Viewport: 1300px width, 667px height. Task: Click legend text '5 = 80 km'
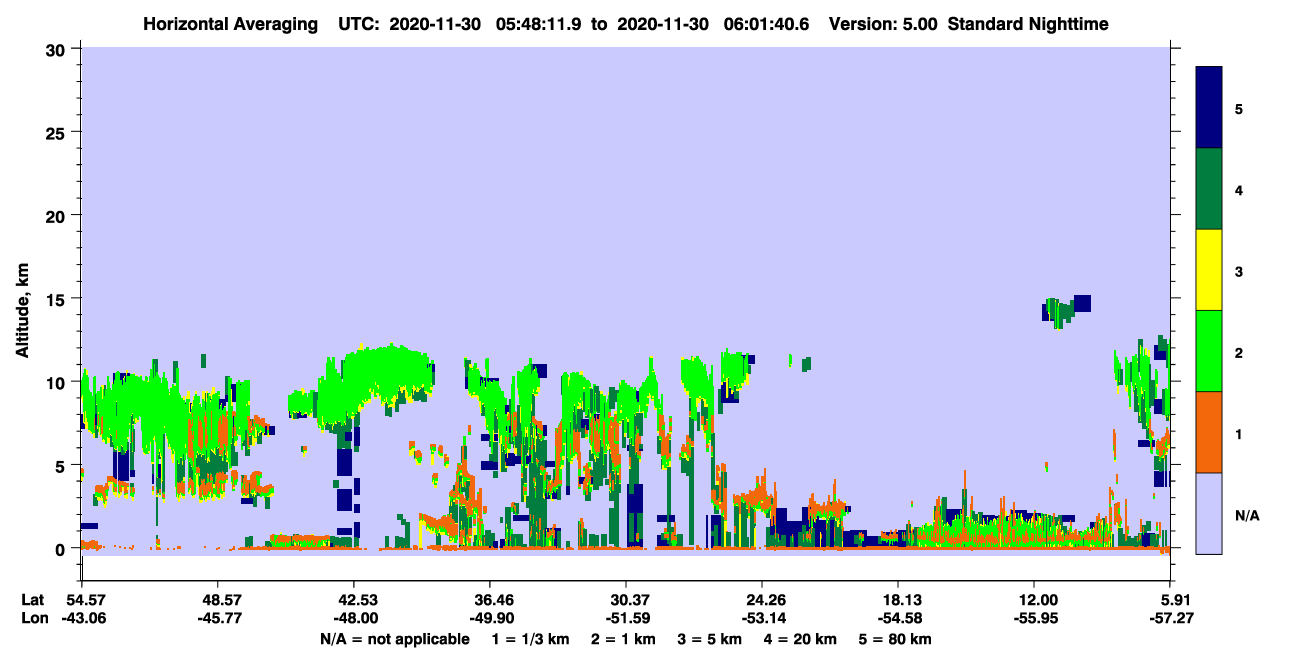point(896,639)
